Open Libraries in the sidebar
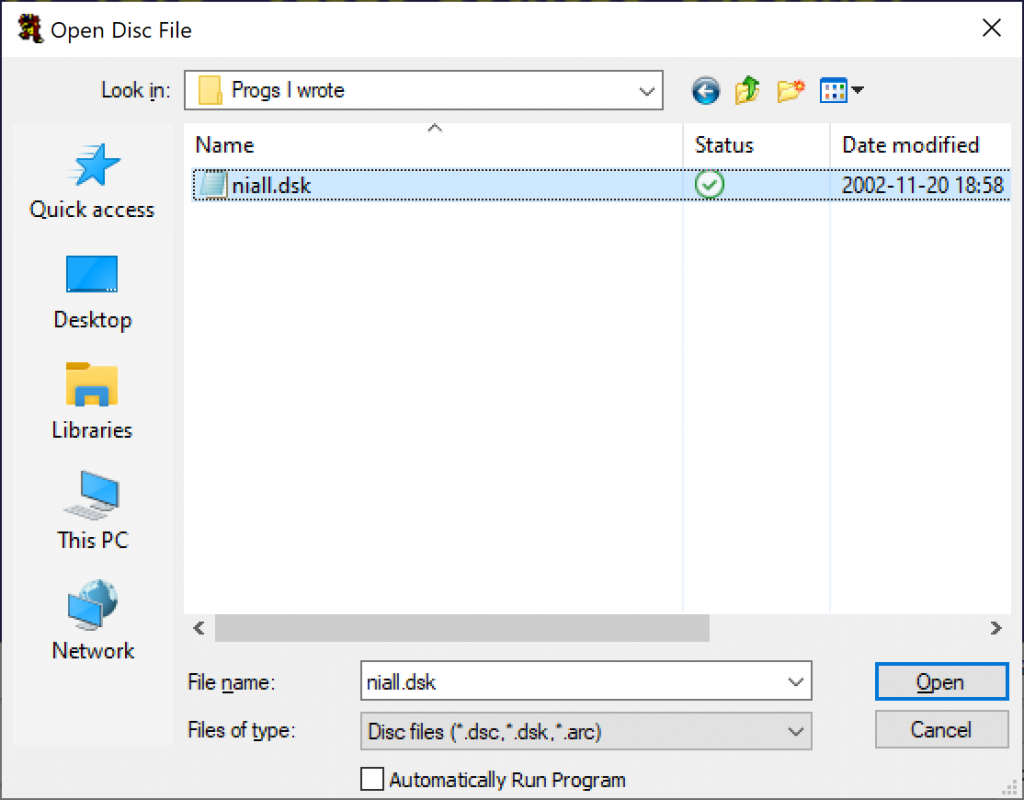 tap(92, 402)
